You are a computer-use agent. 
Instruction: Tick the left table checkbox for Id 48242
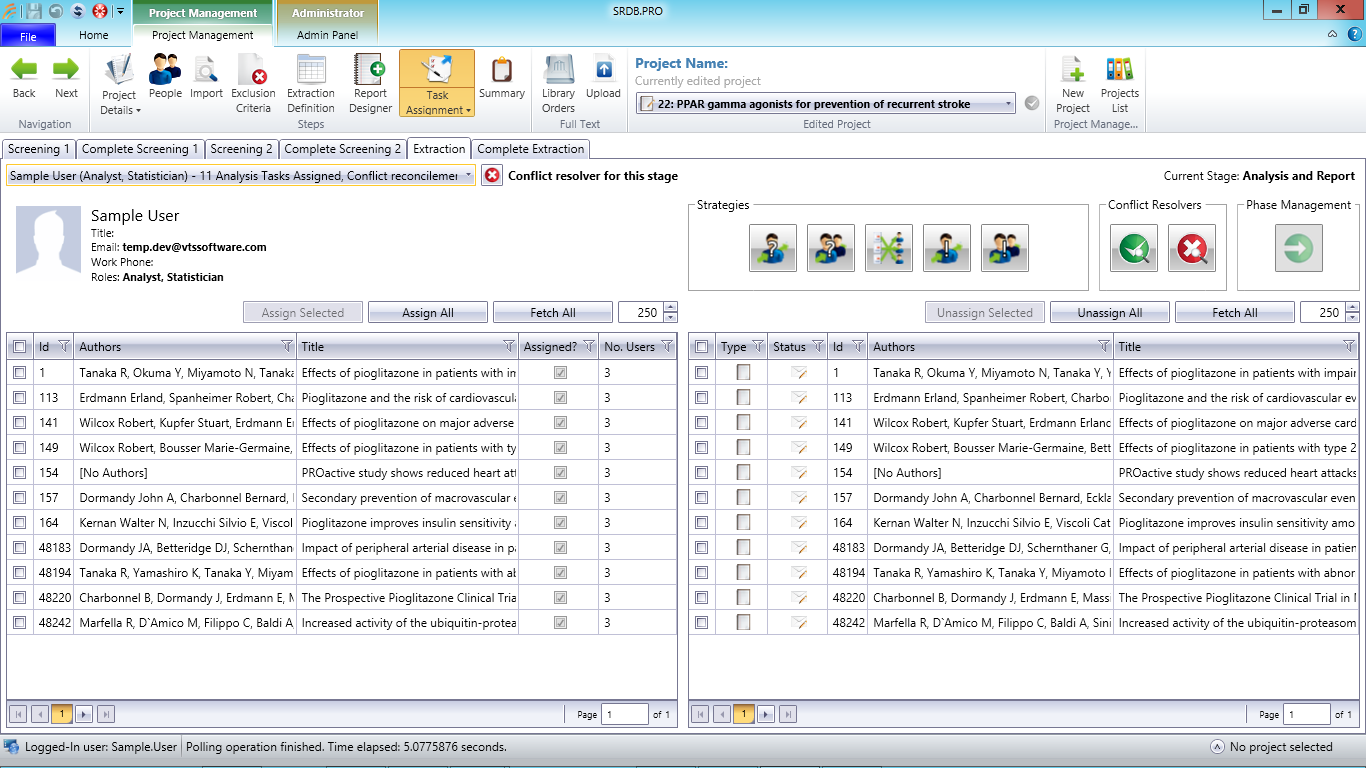click(x=20, y=622)
